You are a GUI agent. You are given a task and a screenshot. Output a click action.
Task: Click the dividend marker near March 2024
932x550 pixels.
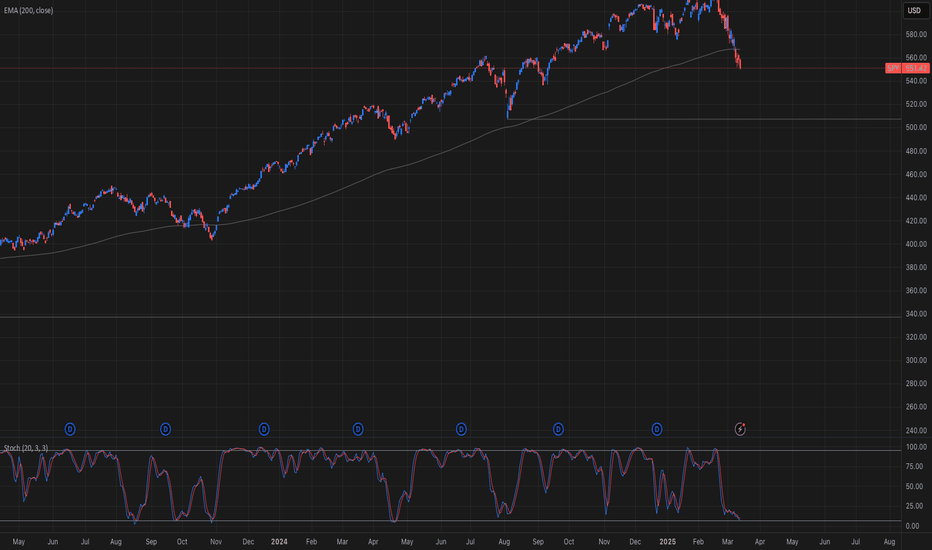pyautogui.click(x=358, y=429)
